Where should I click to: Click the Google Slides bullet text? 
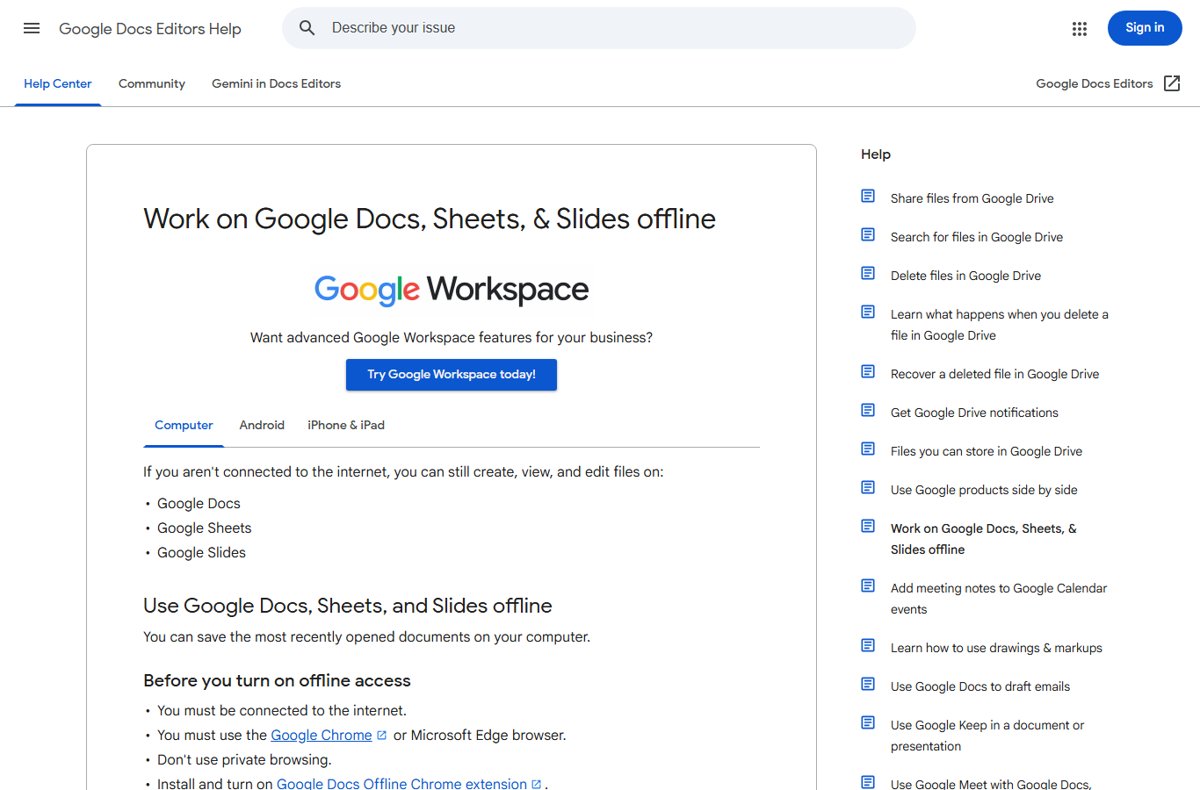coord(201,552)
